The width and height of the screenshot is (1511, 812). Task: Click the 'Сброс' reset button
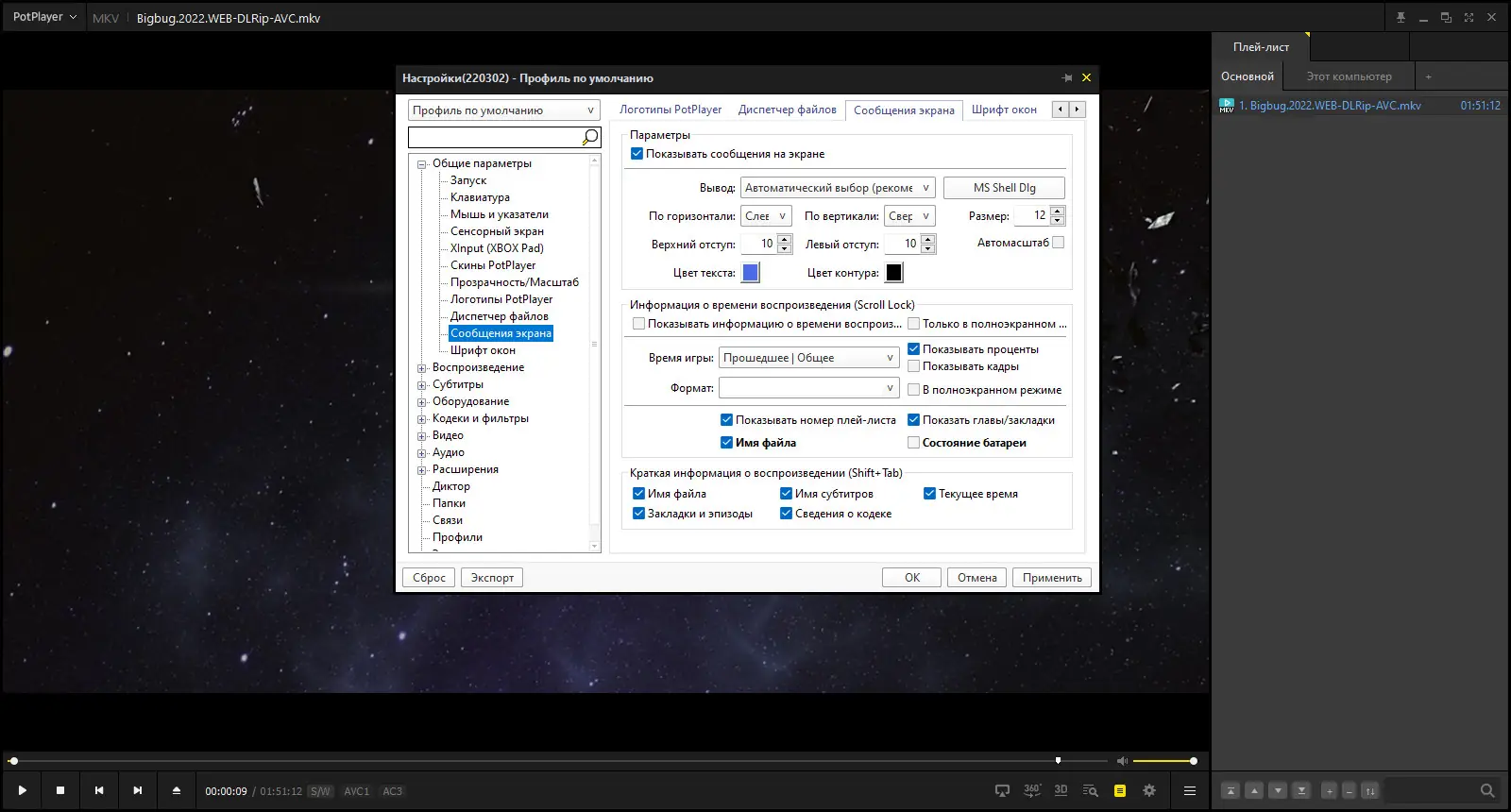[429, 578]
